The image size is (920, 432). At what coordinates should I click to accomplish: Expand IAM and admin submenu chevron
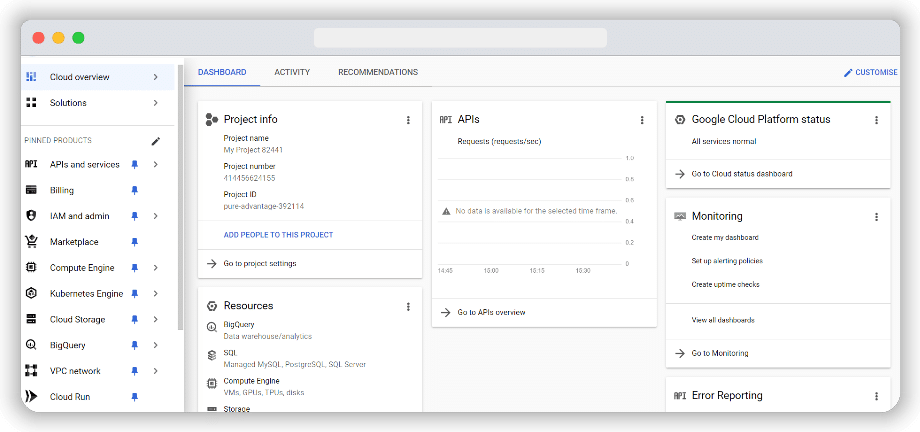coord(155,217)
